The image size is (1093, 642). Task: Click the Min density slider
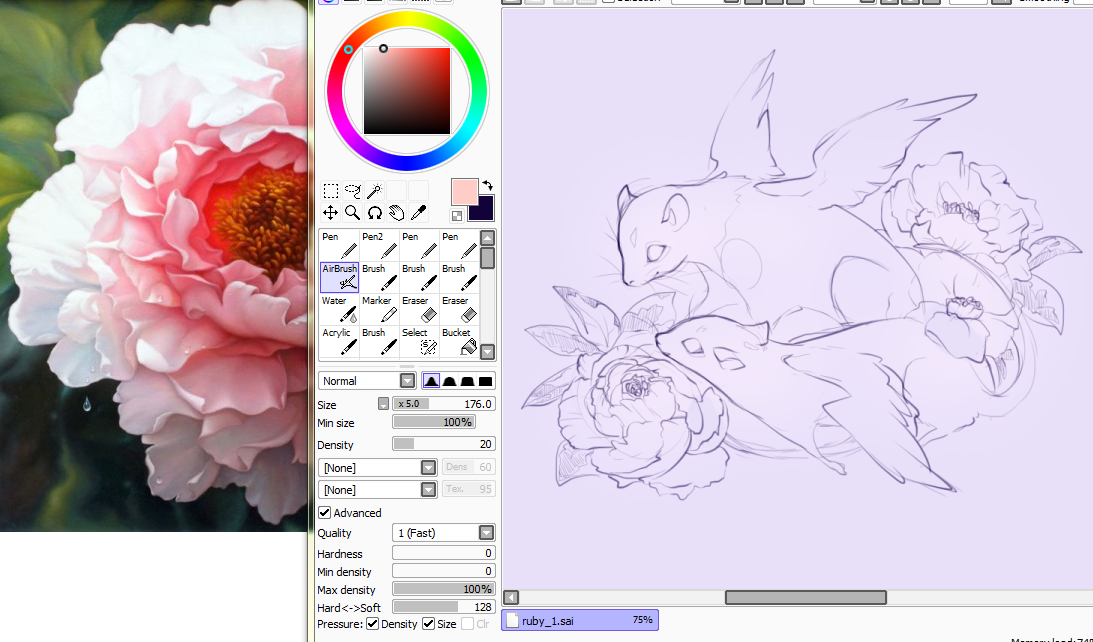(x=444, y=571)
